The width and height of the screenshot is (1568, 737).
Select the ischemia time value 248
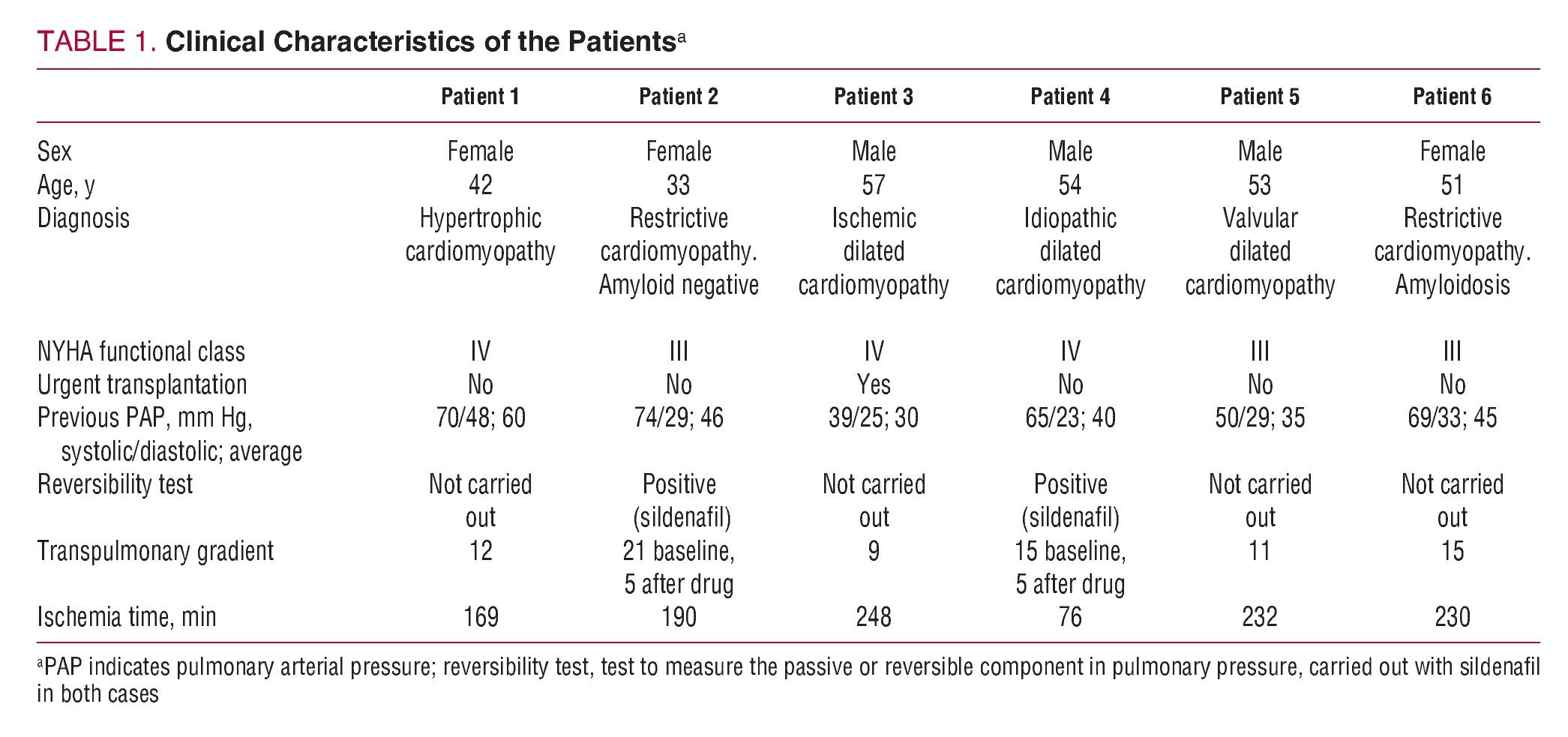coord(874,617)
